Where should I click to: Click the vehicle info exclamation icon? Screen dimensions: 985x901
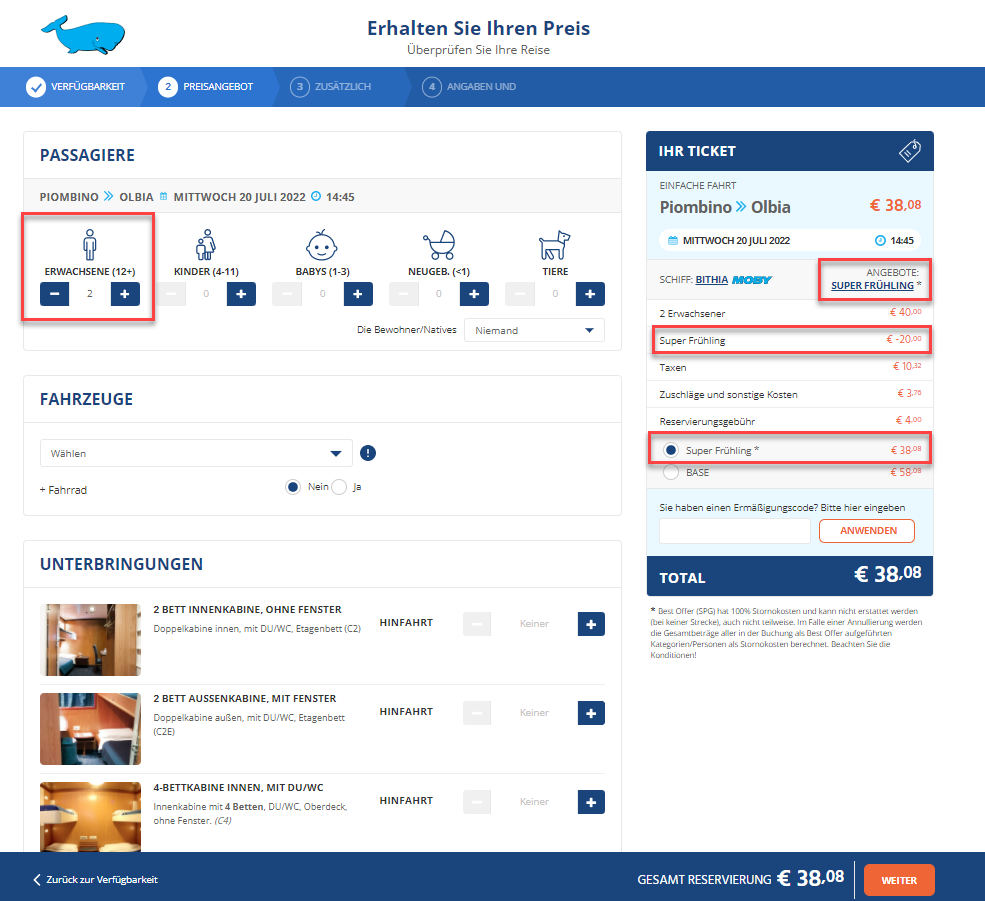coord(368,453)
